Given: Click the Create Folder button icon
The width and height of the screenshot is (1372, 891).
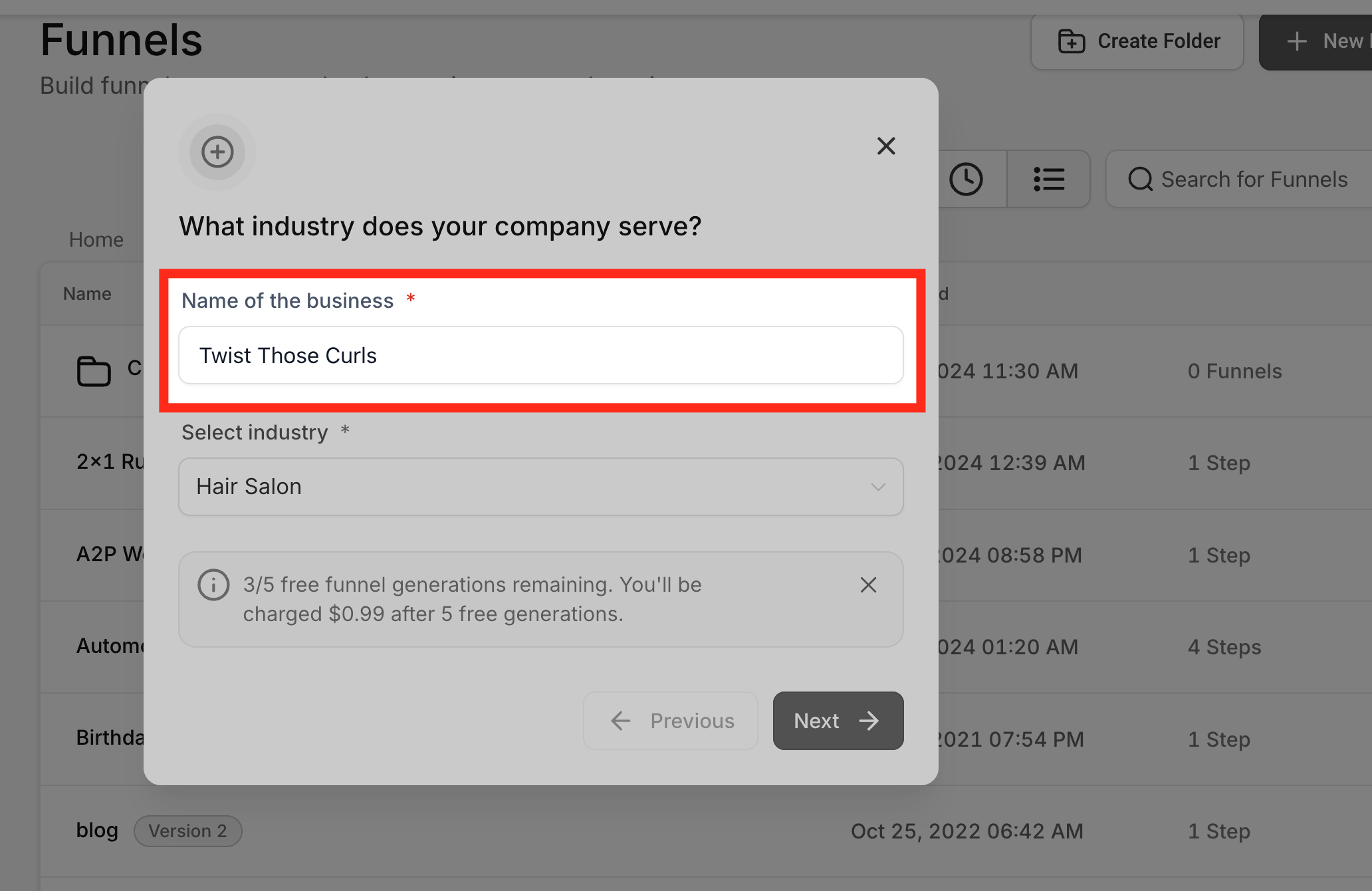Looking at the screenshot, I should click(1072, 41).
